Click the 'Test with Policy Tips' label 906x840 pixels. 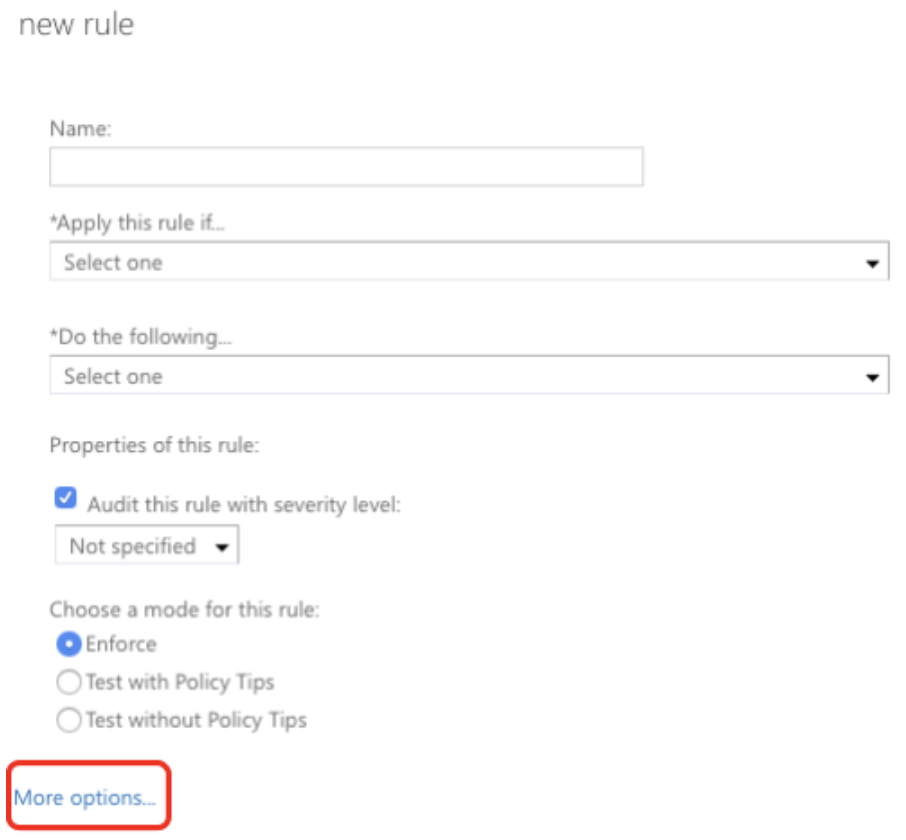click(x=180, y=682)
